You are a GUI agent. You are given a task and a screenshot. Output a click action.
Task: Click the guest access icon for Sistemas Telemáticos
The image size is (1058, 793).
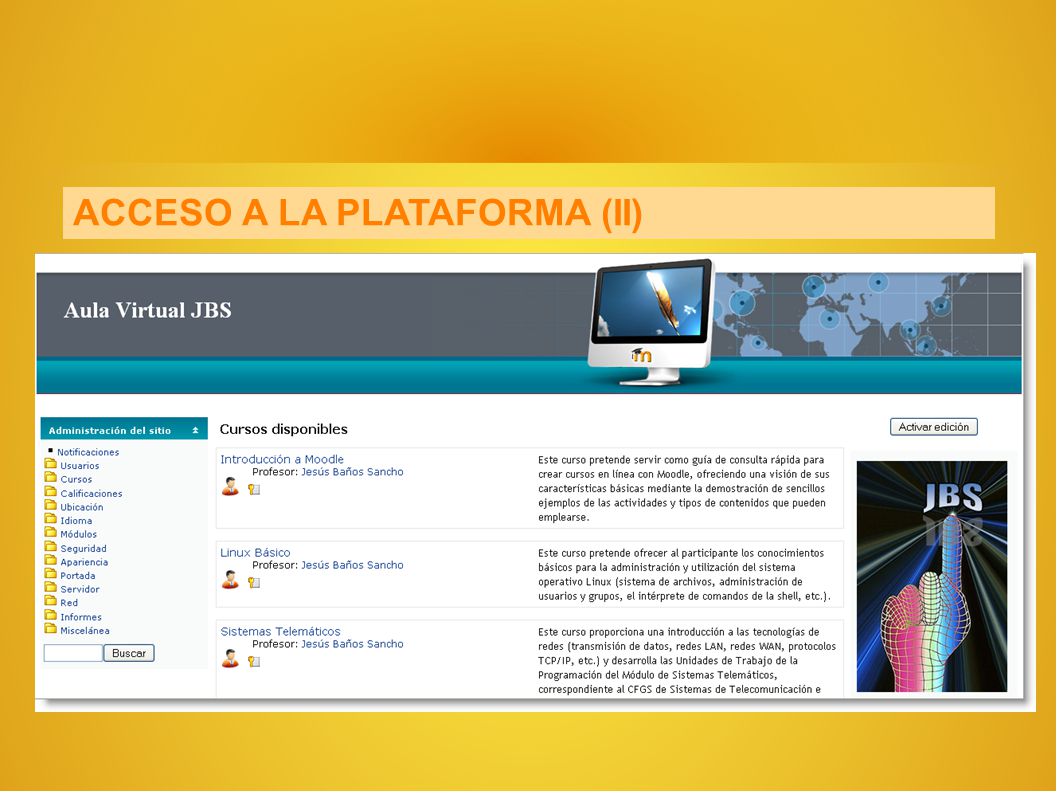[x=230, y=659]
